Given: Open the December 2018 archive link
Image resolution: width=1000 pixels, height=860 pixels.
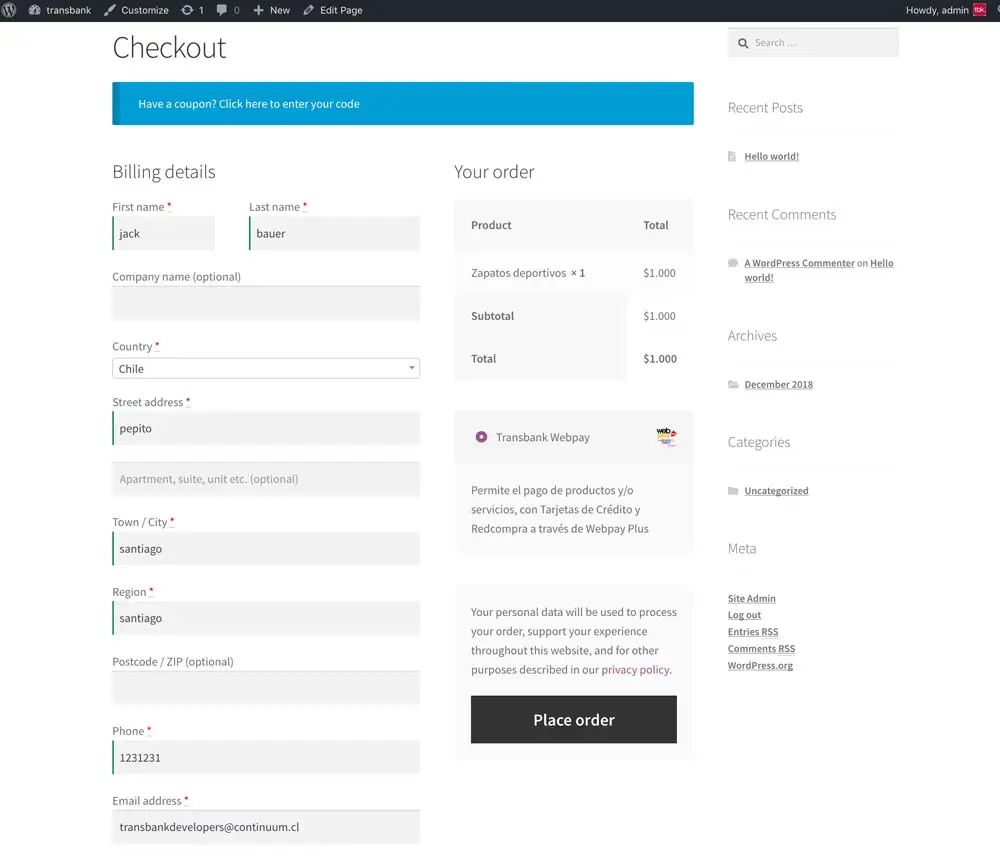Looking at the screenshot, I should point(779,385).
